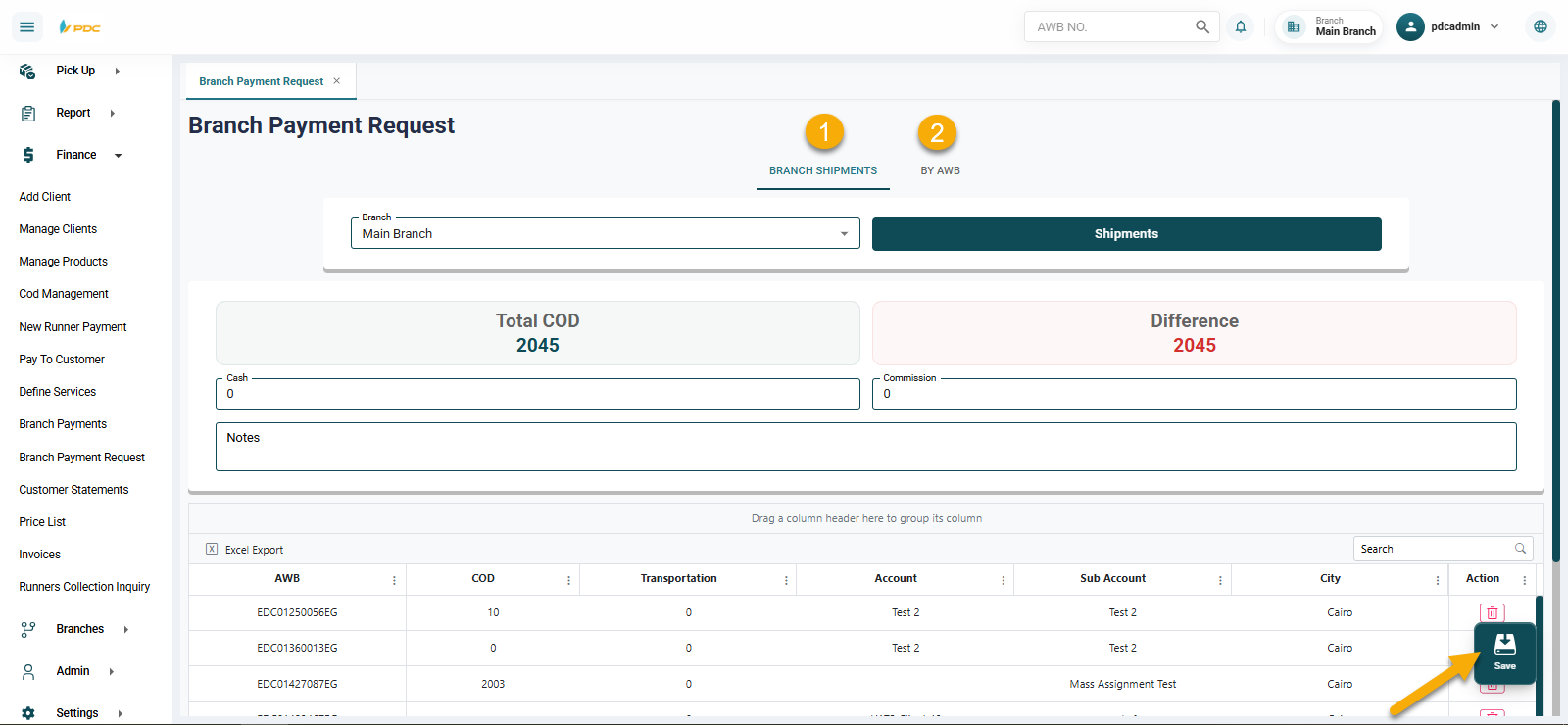This screenshot has height=725, width=1568.
Task: Click Excel Export label
Action: [x=254, y=550]
